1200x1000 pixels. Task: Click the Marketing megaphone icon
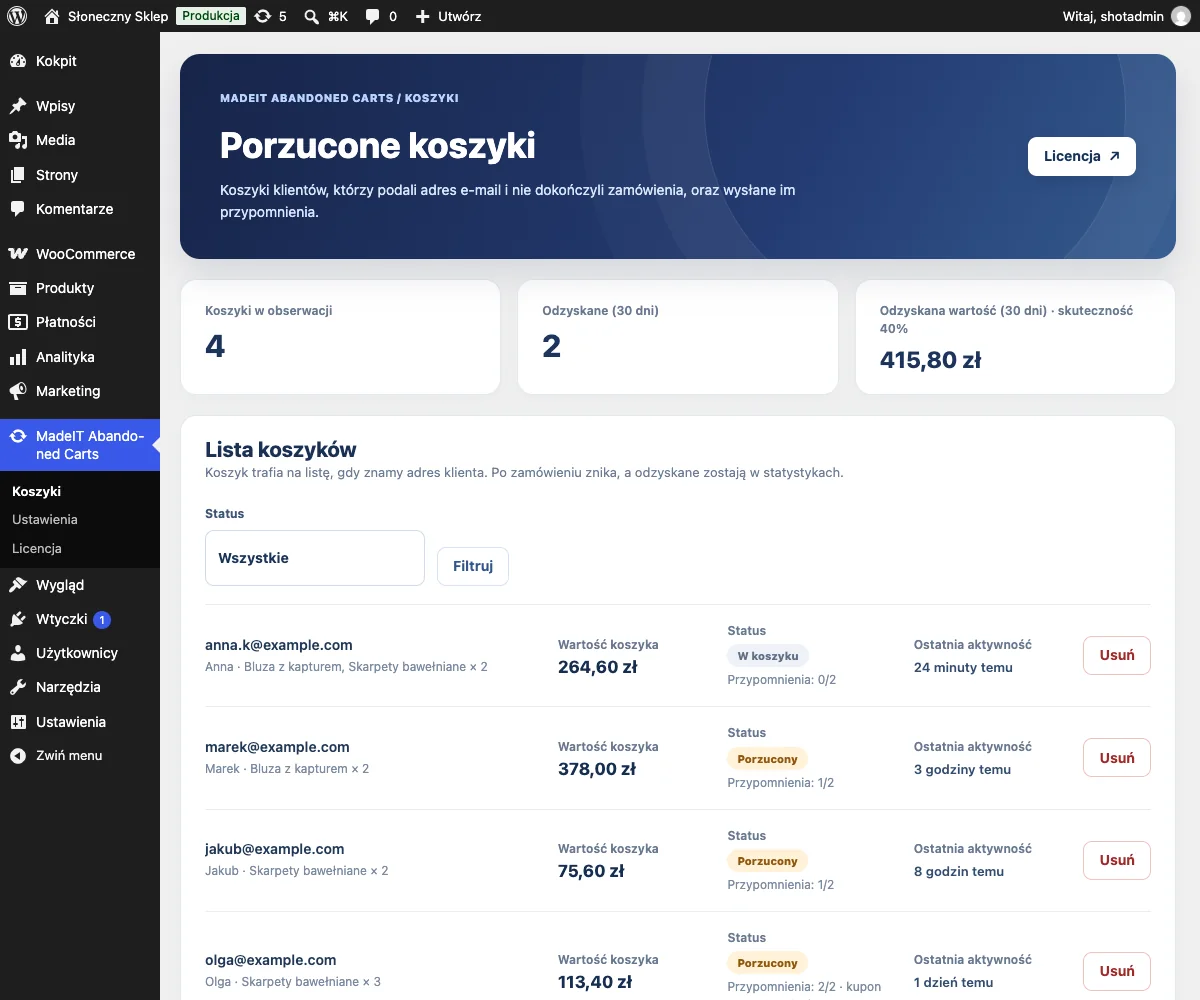17,391
